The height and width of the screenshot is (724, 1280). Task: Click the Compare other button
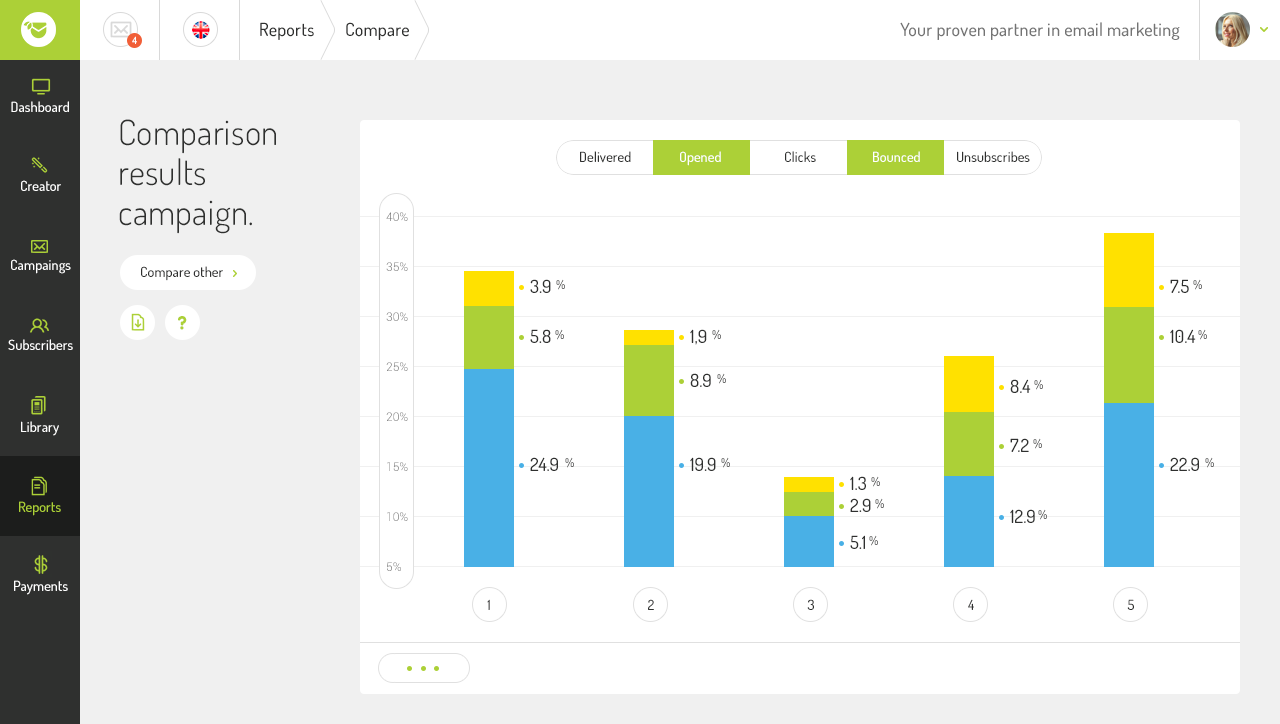pyautogui.click(x=188, y=272)
